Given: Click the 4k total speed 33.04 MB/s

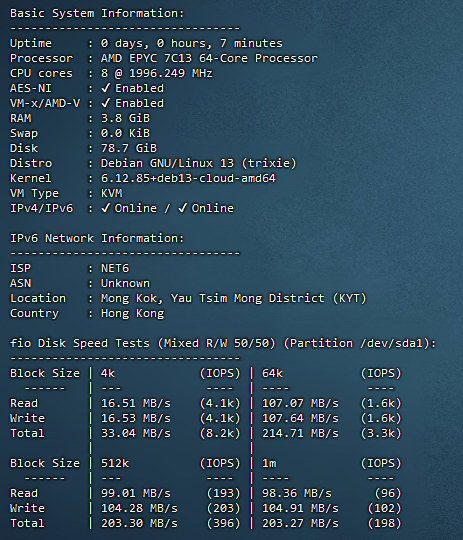Looking at the screenshot, I should click(x=136, y=433).
